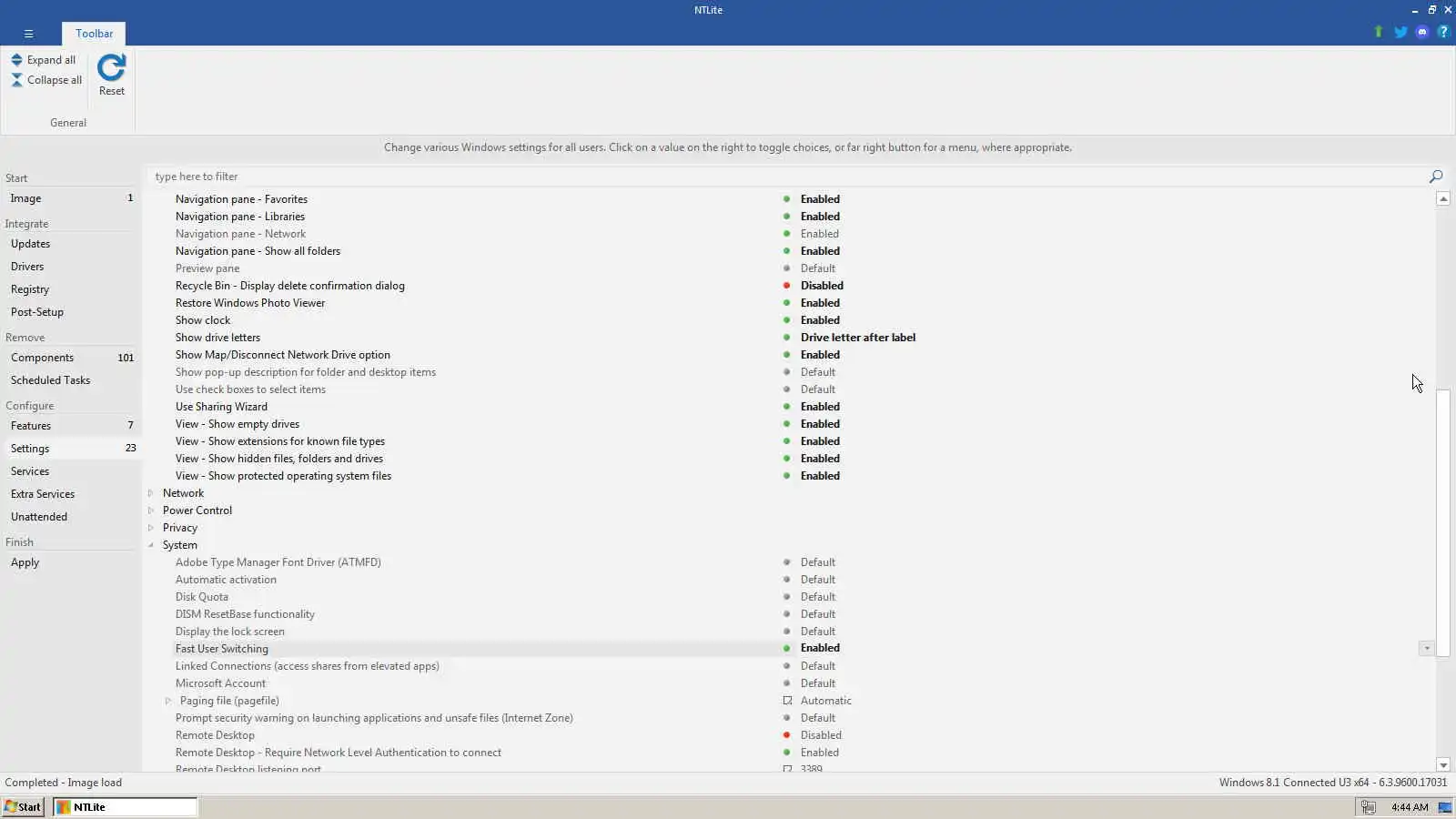1456x819 pixels.
Task: Open the Windows Start button
Action: [23, 807]
